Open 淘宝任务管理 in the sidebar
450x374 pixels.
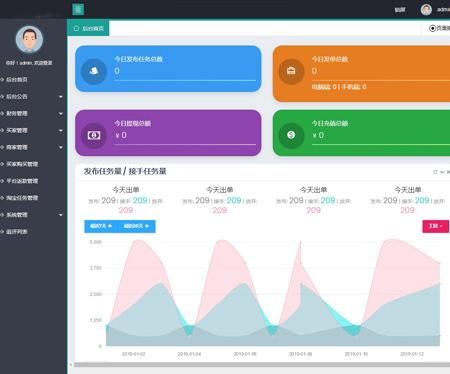(x=22, y=198)
